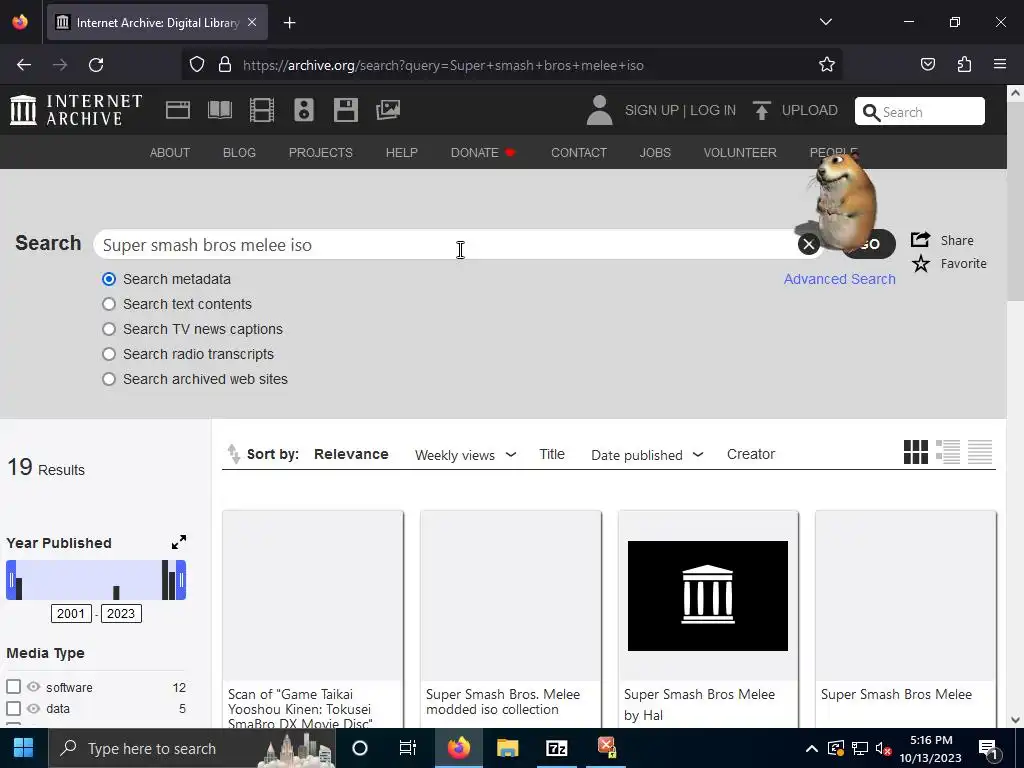The width and height of the screenshot is (1024, 768).
Task: Check the software media type checkbox
Action: (x=13, y=686)
